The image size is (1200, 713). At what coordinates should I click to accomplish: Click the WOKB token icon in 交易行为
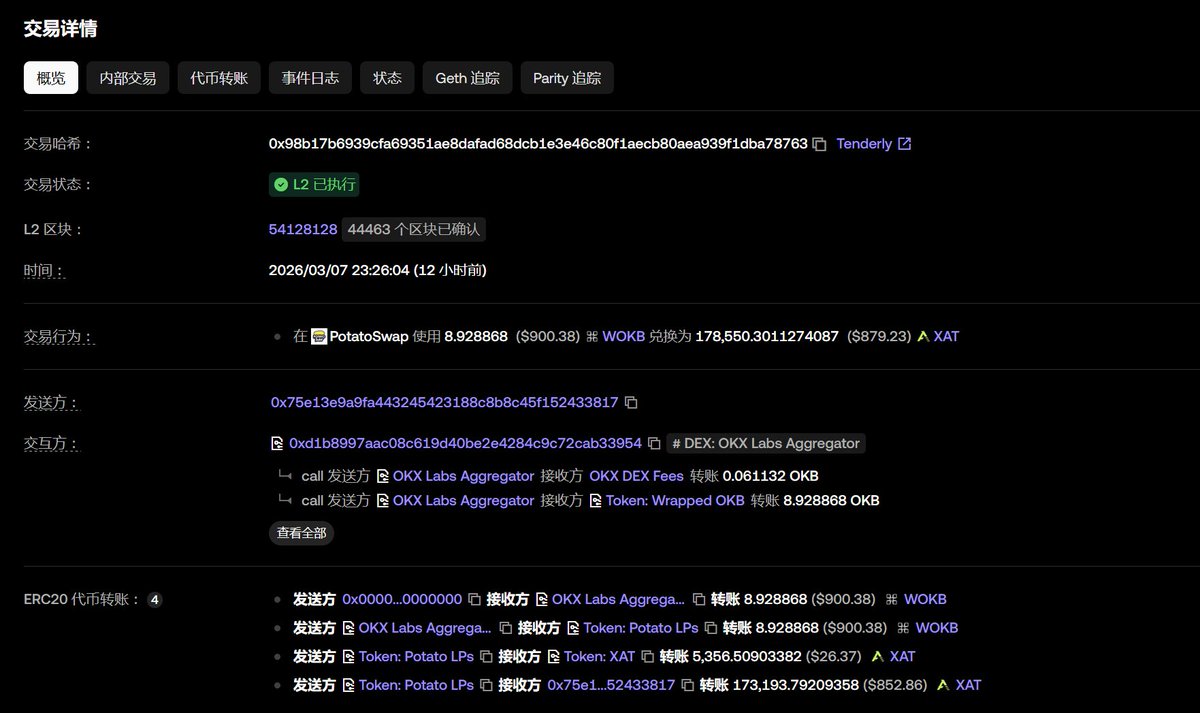click(x=592, y=336)
